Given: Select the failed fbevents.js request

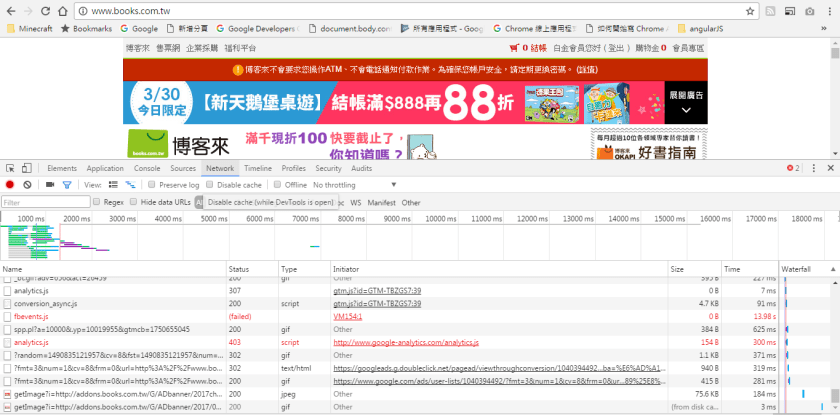Looking at the screenshot, I should point(32,316).
